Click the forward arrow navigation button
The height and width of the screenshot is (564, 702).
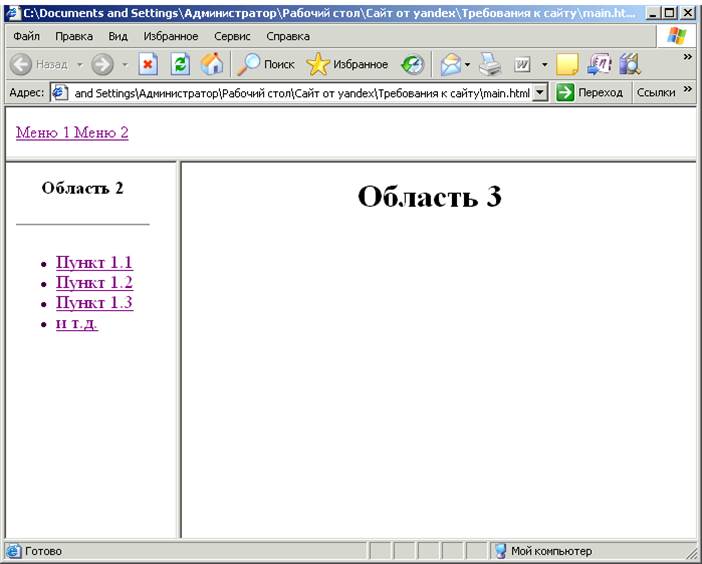tap(102, 64)
